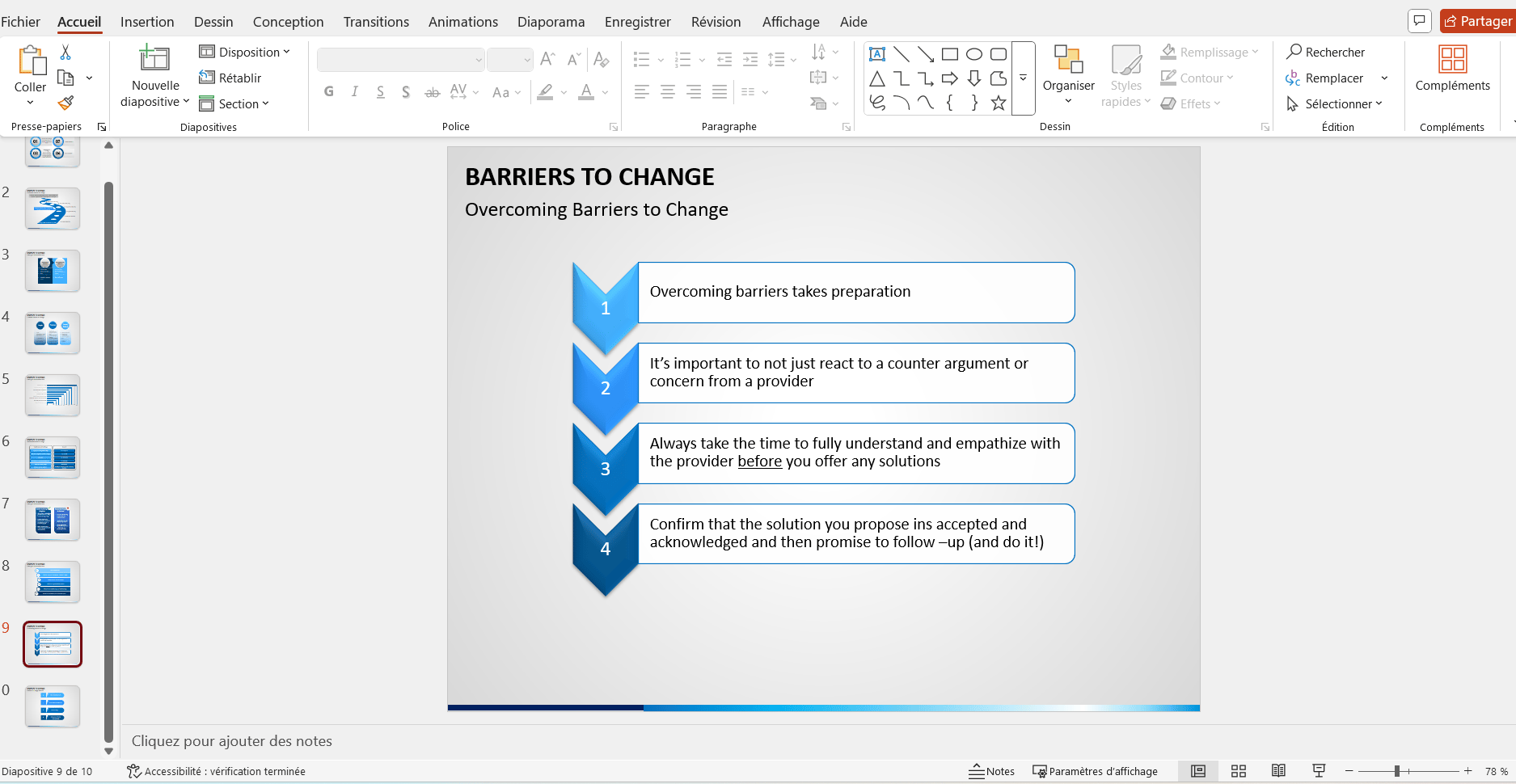Open the Transitions tab
This screenshot has height=784, width=1516.
(x=376, y=22)
